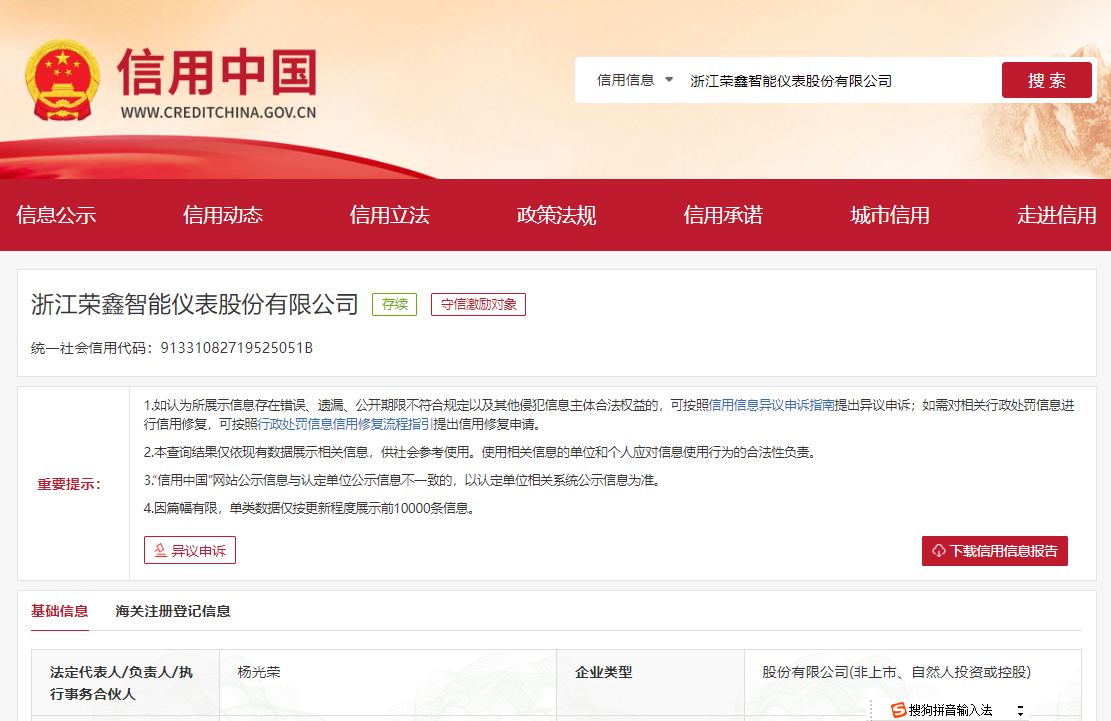This screenshot has height=721, width=1111.
Task: Select the 基础信息 tab
Action: click(x=59, y=611)
